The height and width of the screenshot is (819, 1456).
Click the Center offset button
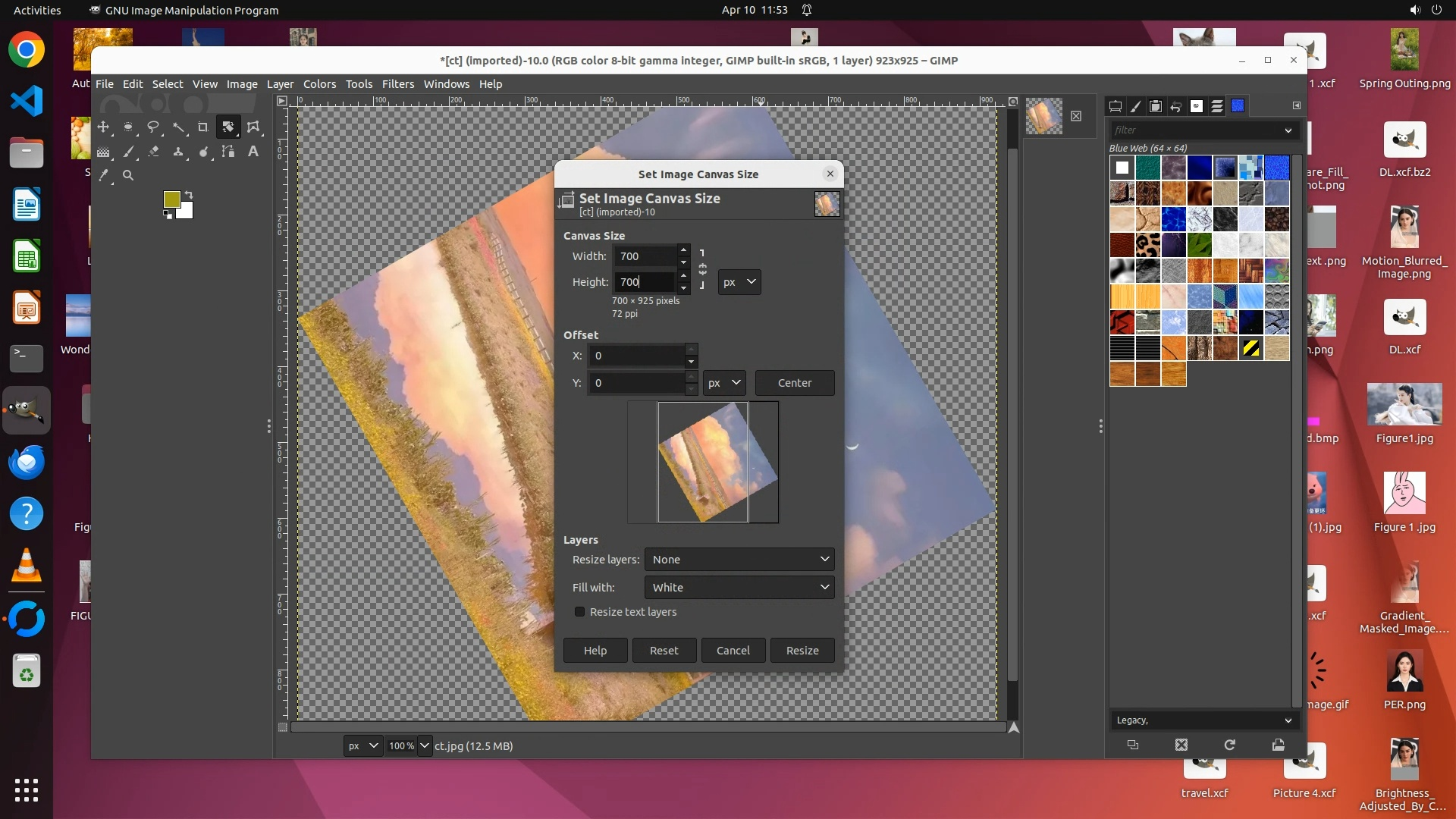794,383
